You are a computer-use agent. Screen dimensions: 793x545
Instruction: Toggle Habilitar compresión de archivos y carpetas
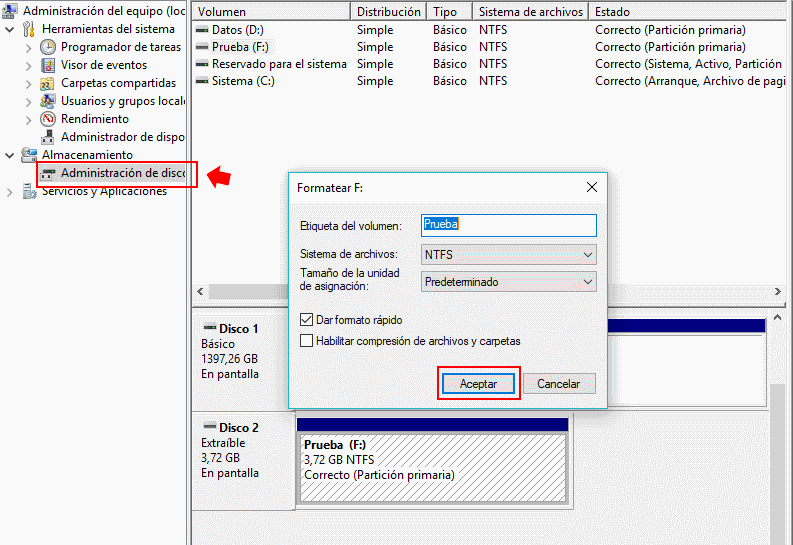(307, 341)
